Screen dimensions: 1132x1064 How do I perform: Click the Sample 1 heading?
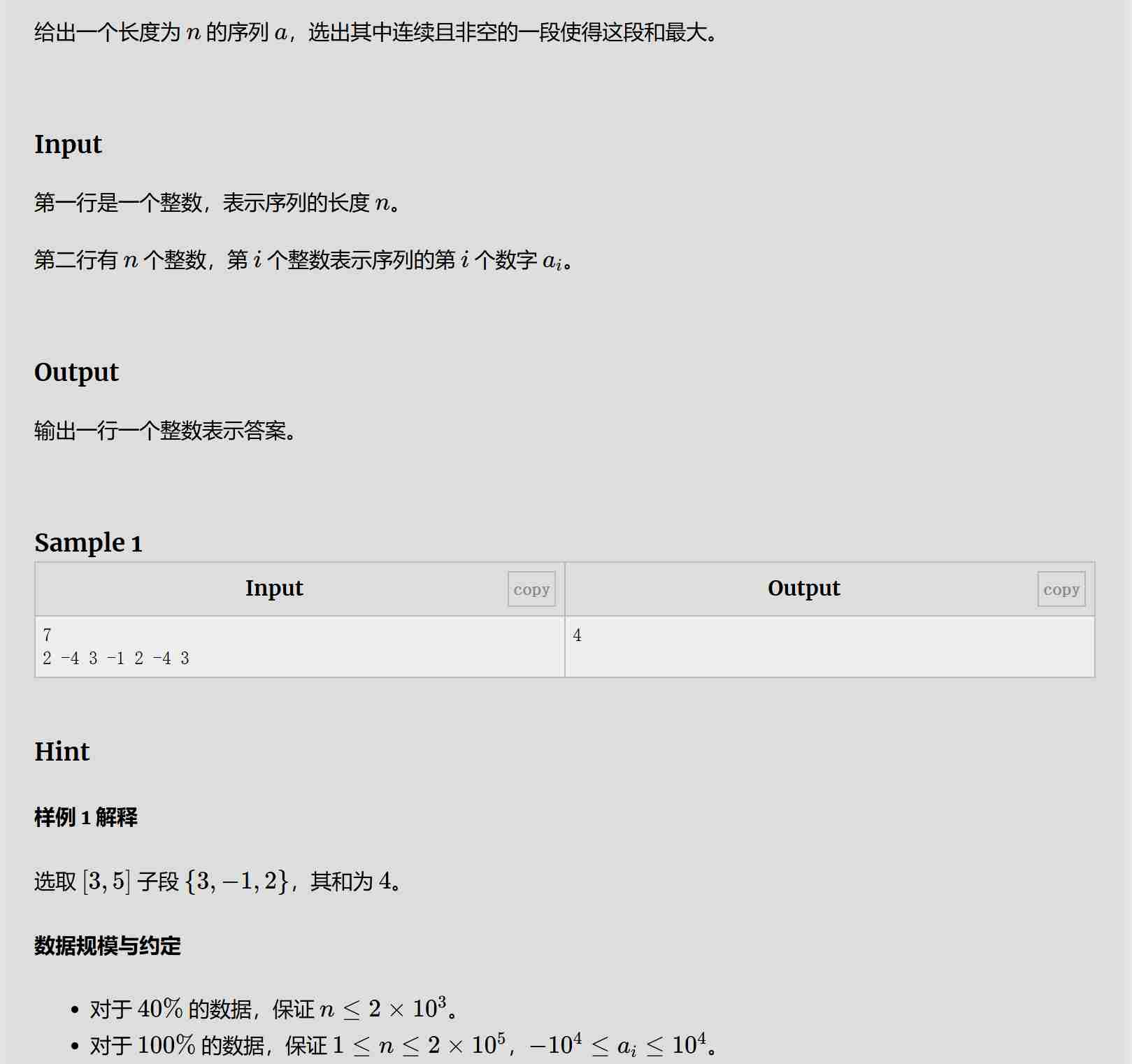[88, 542]
